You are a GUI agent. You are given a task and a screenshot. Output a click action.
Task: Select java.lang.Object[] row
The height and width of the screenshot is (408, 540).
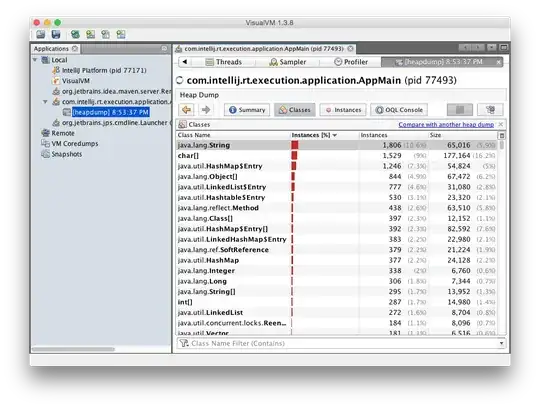tap(336, 177)
